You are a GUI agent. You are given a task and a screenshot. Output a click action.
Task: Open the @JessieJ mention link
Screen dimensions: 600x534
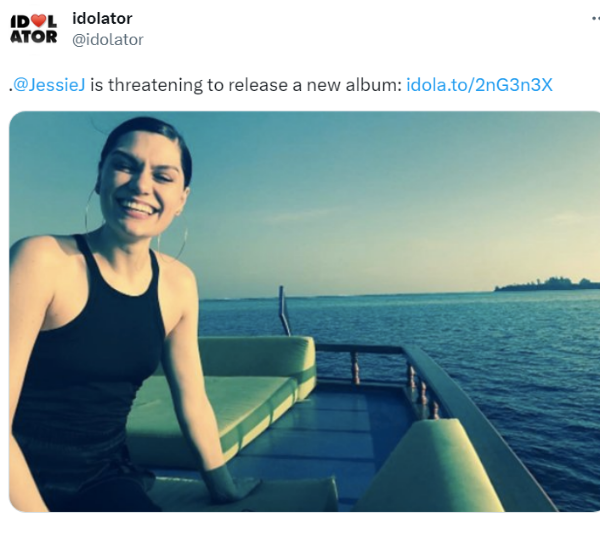point(50,85)
